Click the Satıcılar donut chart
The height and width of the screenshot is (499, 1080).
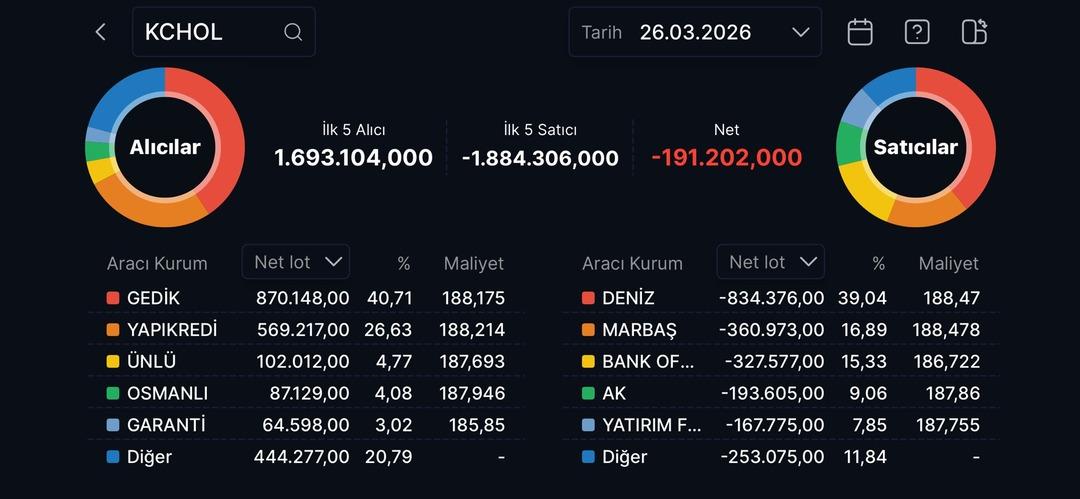[915, 147]
